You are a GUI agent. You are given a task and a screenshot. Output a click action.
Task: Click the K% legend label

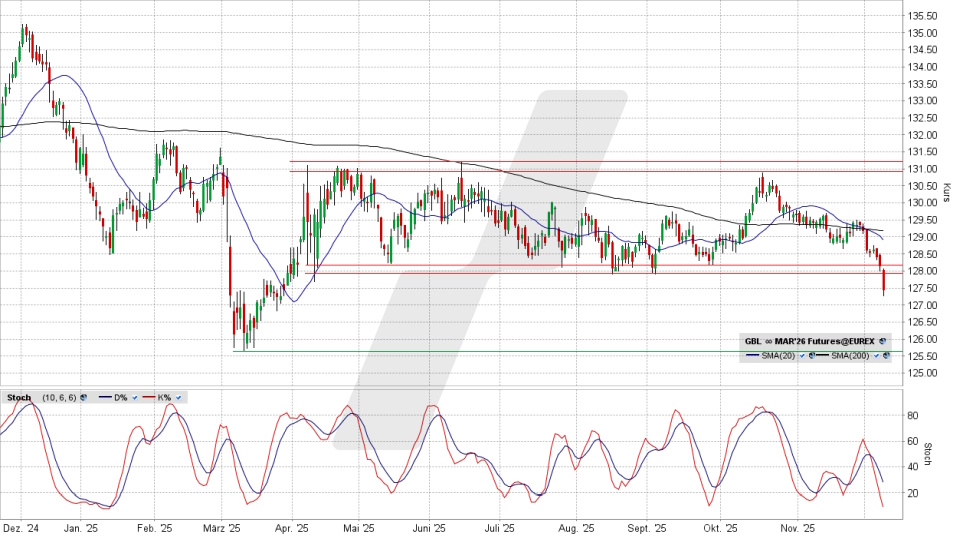click(164, 398)
